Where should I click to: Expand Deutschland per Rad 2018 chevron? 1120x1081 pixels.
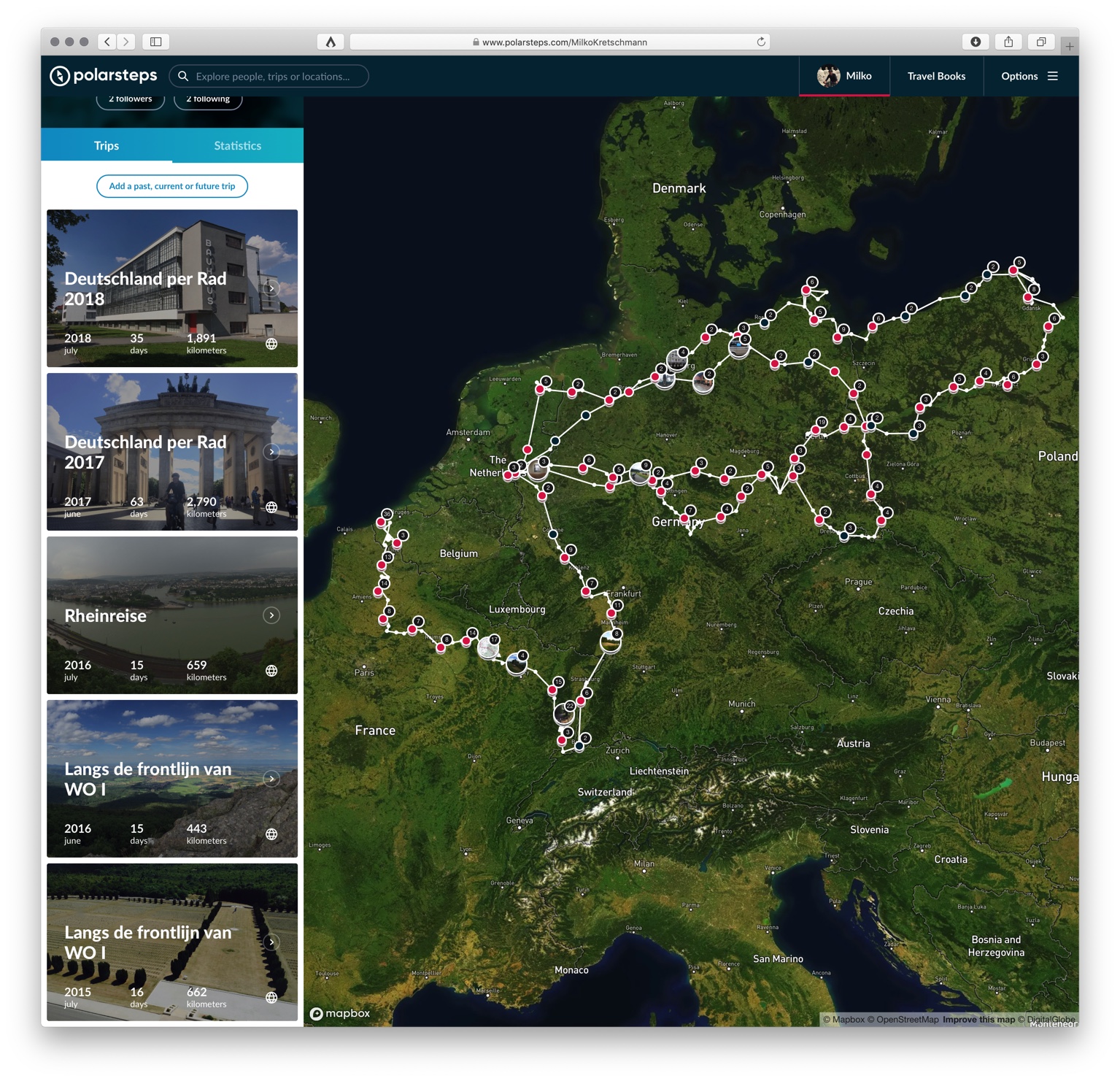[271, 288]
